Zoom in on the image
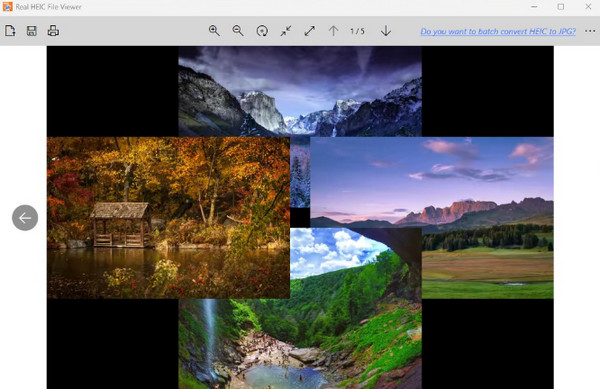 214,31
